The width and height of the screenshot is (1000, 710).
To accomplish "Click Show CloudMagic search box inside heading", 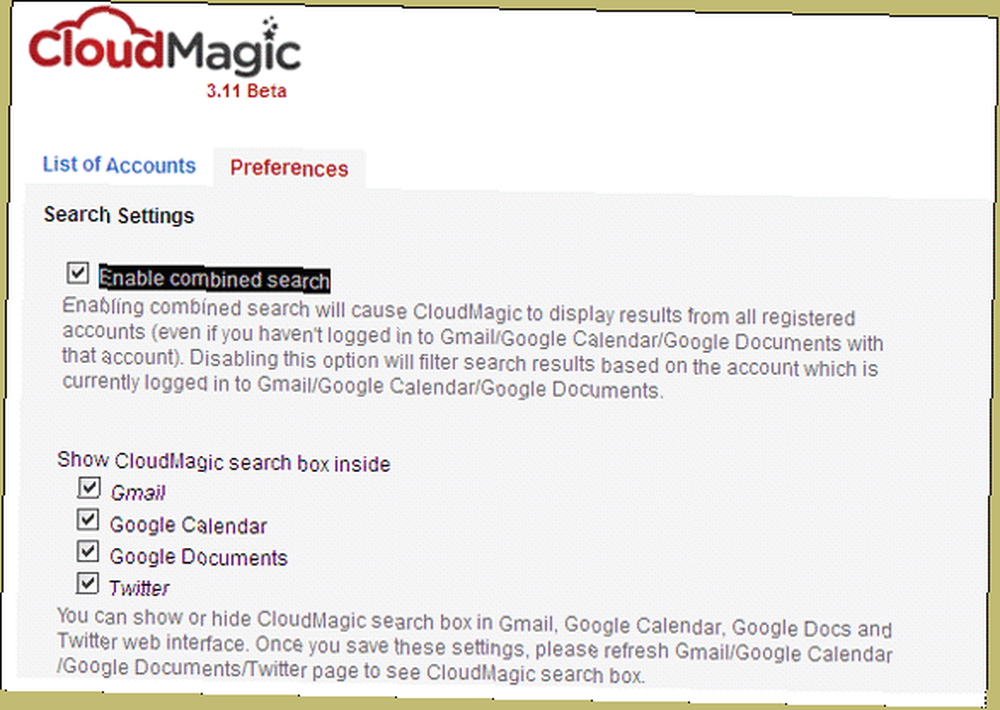I will pos(224,461).
